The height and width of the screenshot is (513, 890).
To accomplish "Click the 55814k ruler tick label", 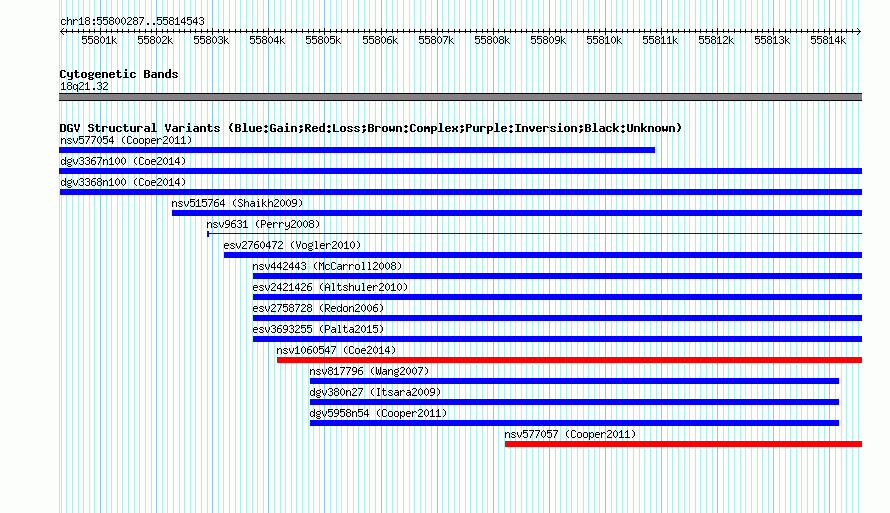I will pos(828,40).
